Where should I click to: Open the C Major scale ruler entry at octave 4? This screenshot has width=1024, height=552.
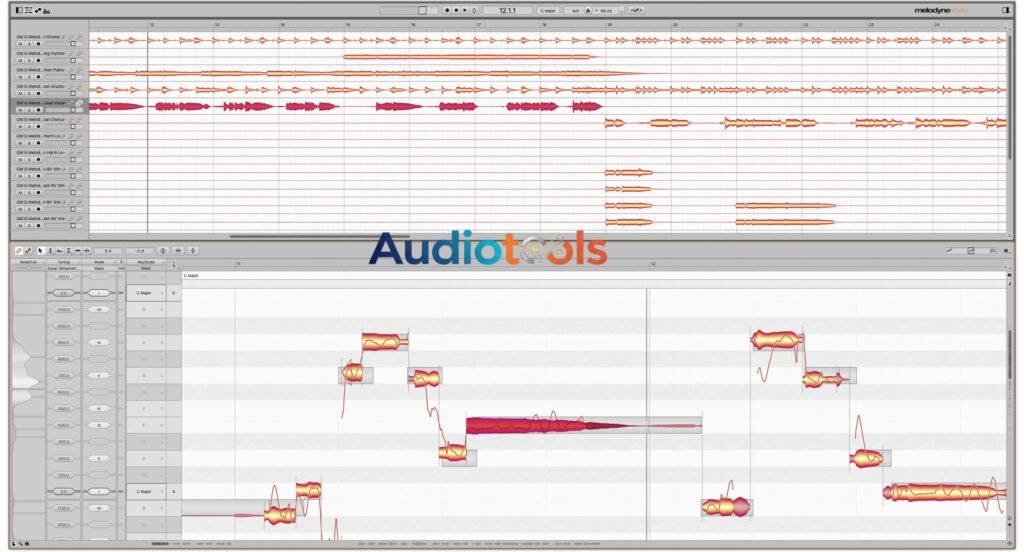pos(144,491)
